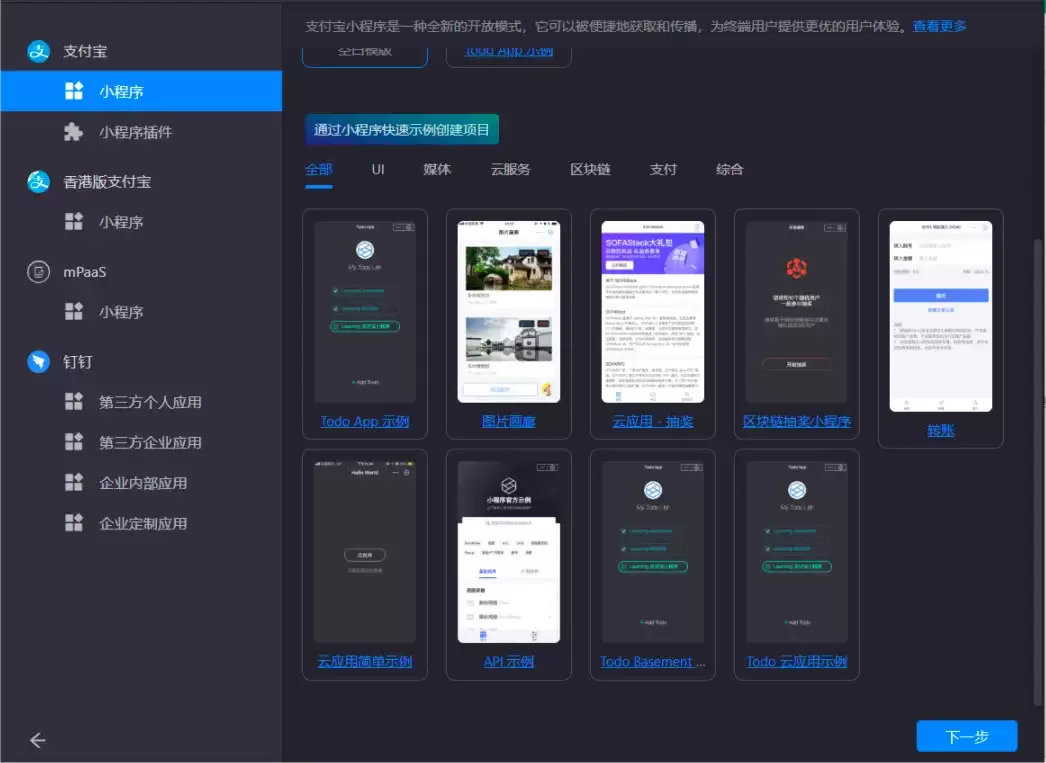Image resolution: width=1046 pixels, height=763 pixels.
Task: Click the mPaaS platform icon
Action: tap(39, 272)
